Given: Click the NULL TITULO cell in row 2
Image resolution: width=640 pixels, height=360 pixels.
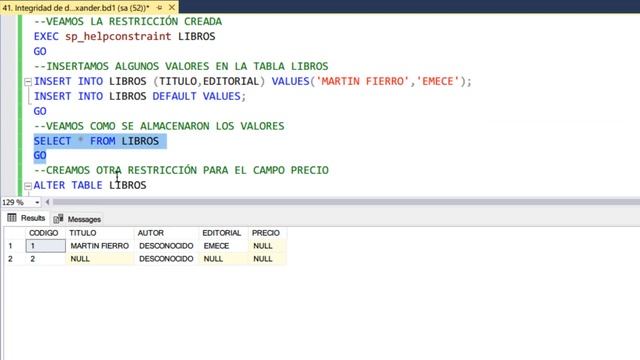Looking at the screenshot, I should (100, 259).
